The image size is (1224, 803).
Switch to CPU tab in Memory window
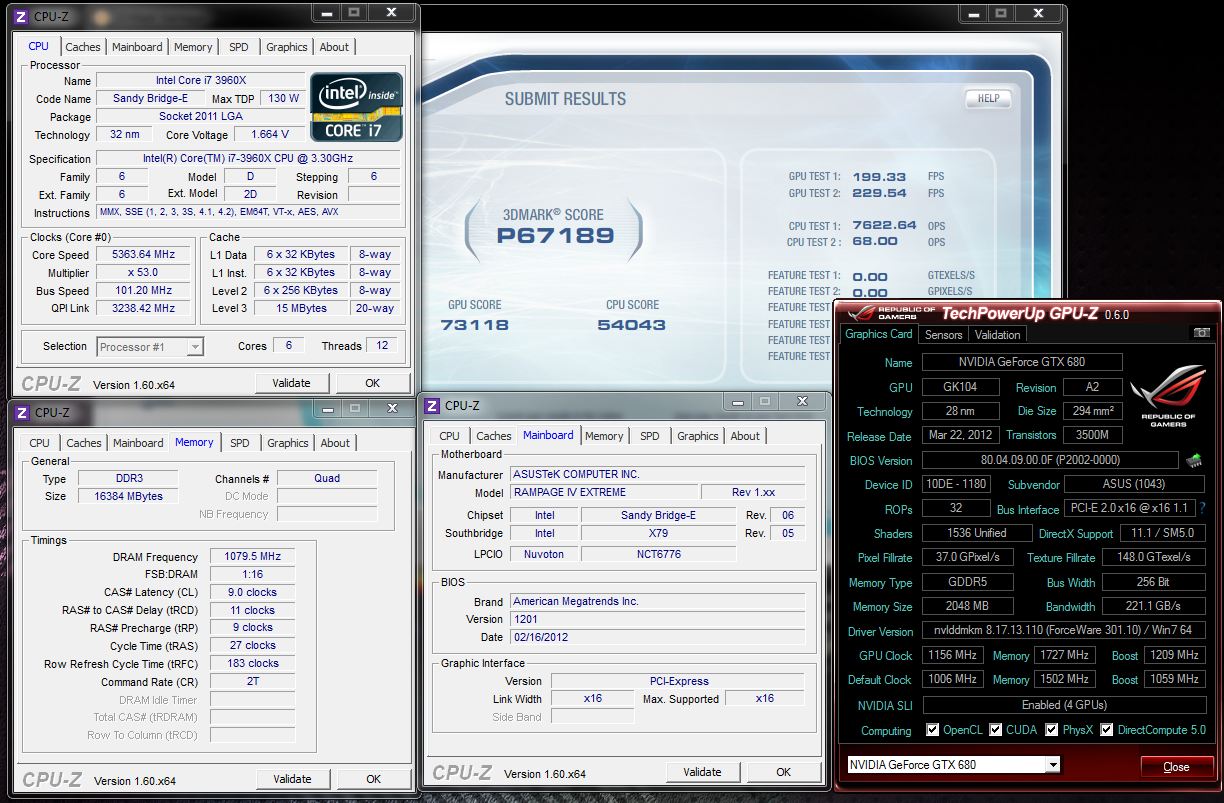point(40,443)
